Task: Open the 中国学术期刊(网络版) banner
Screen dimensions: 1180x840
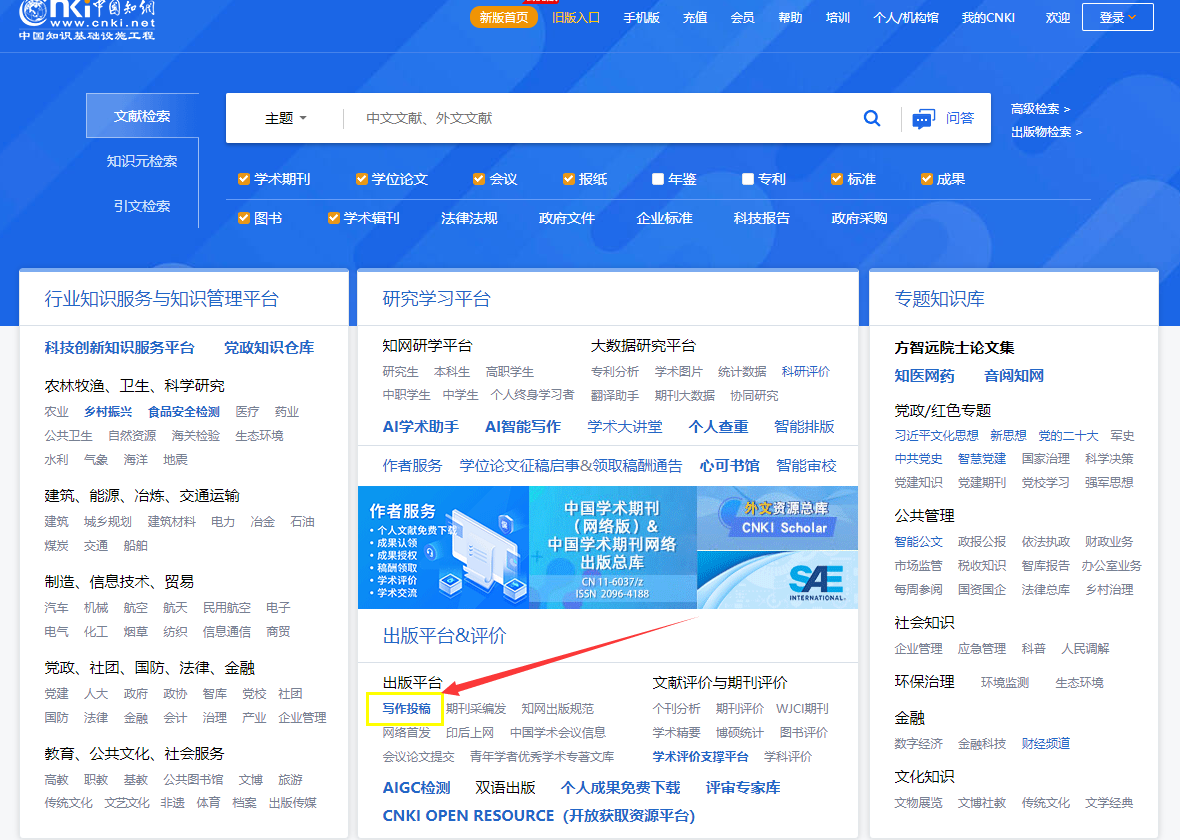Action: pyautogui.click(x=613, y=547)
